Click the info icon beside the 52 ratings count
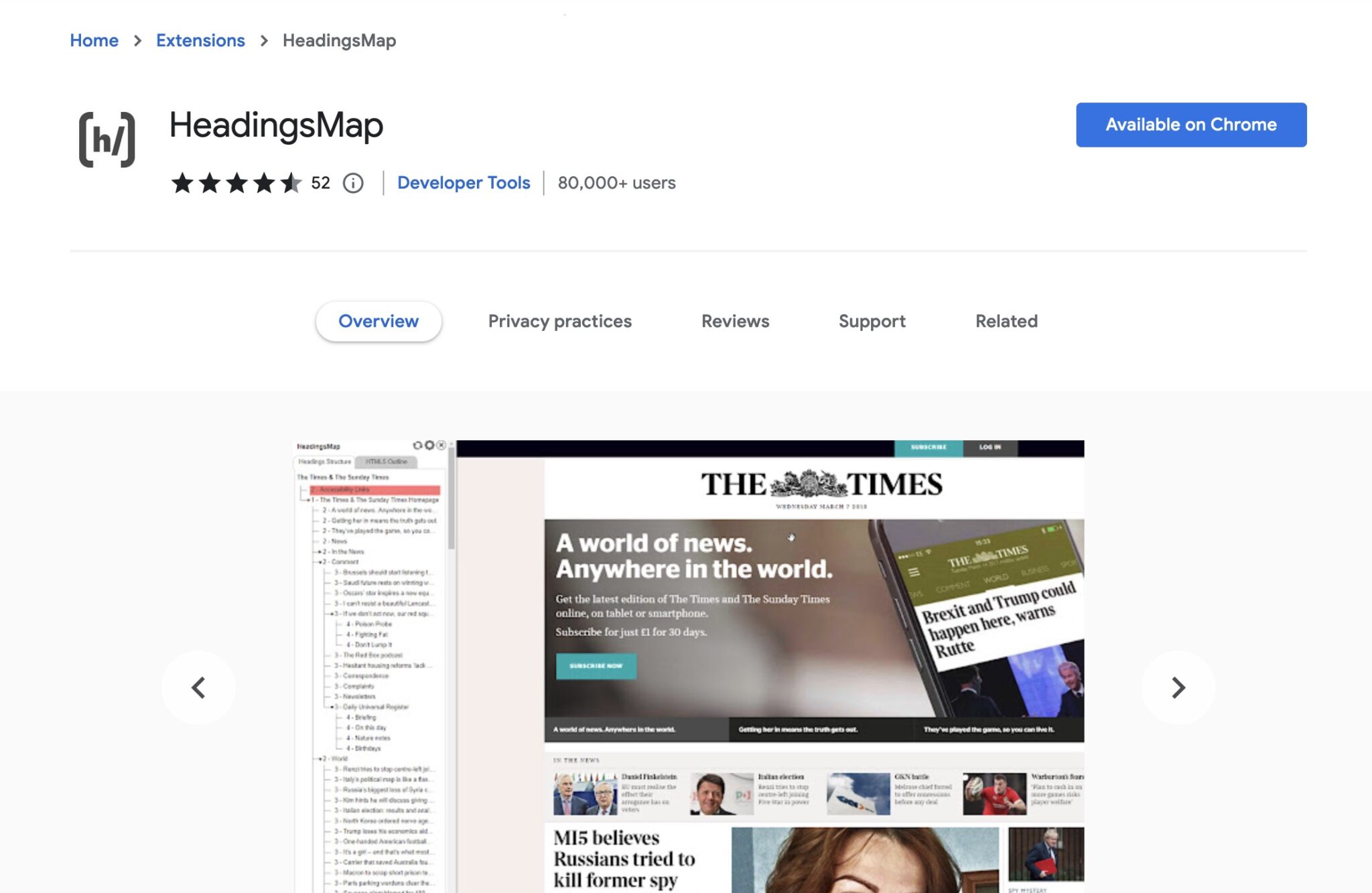Image resolution: width=1372 pixels, height=893 pixels. tap(354, 183)
